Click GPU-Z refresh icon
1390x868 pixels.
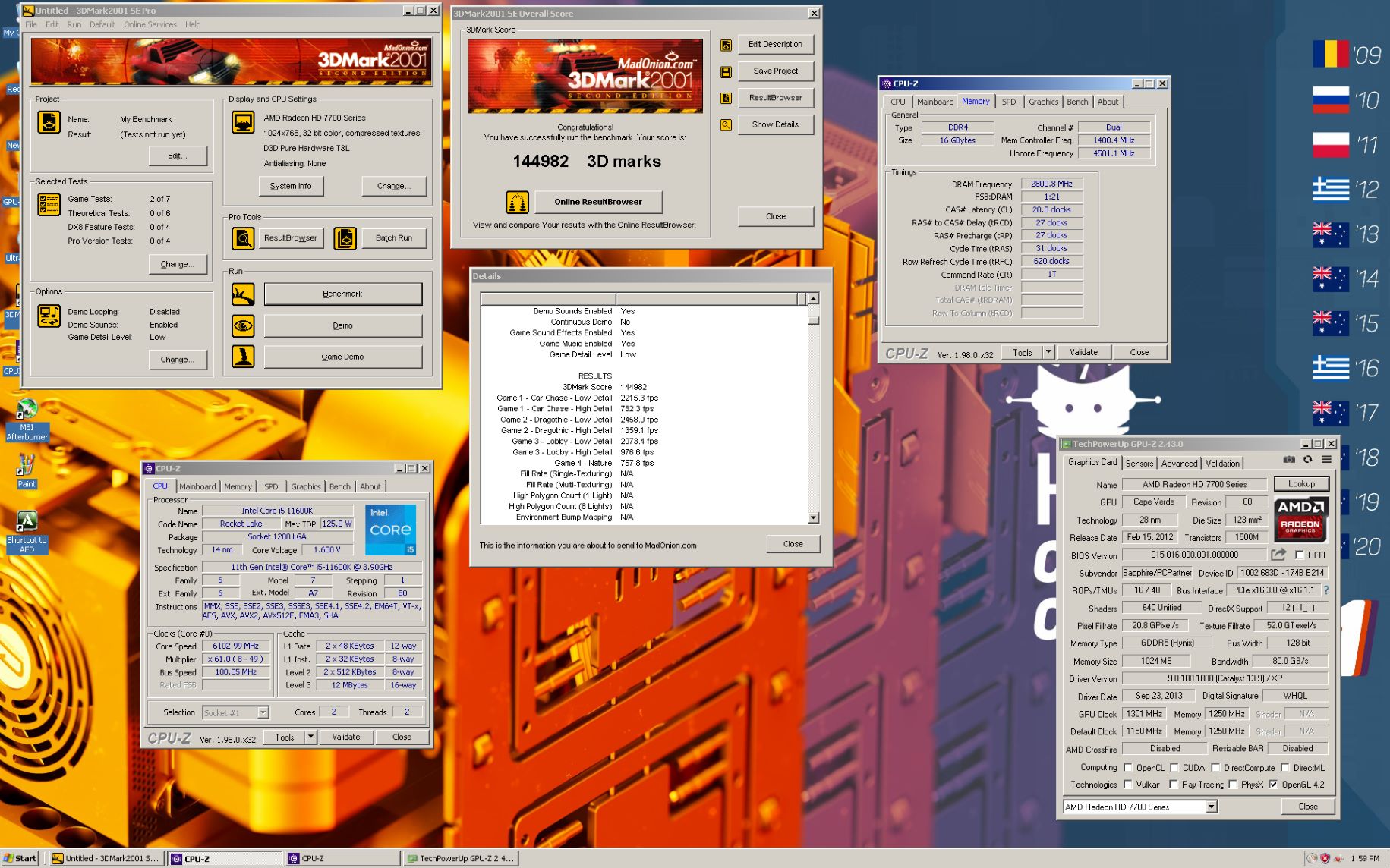point(1307,460)
